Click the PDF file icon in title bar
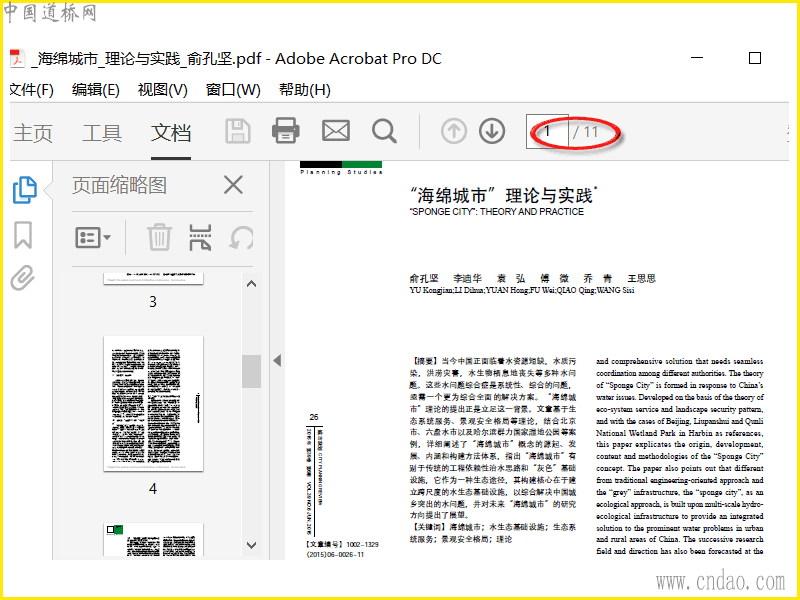 pyautogui.click(x=17, y=59)
